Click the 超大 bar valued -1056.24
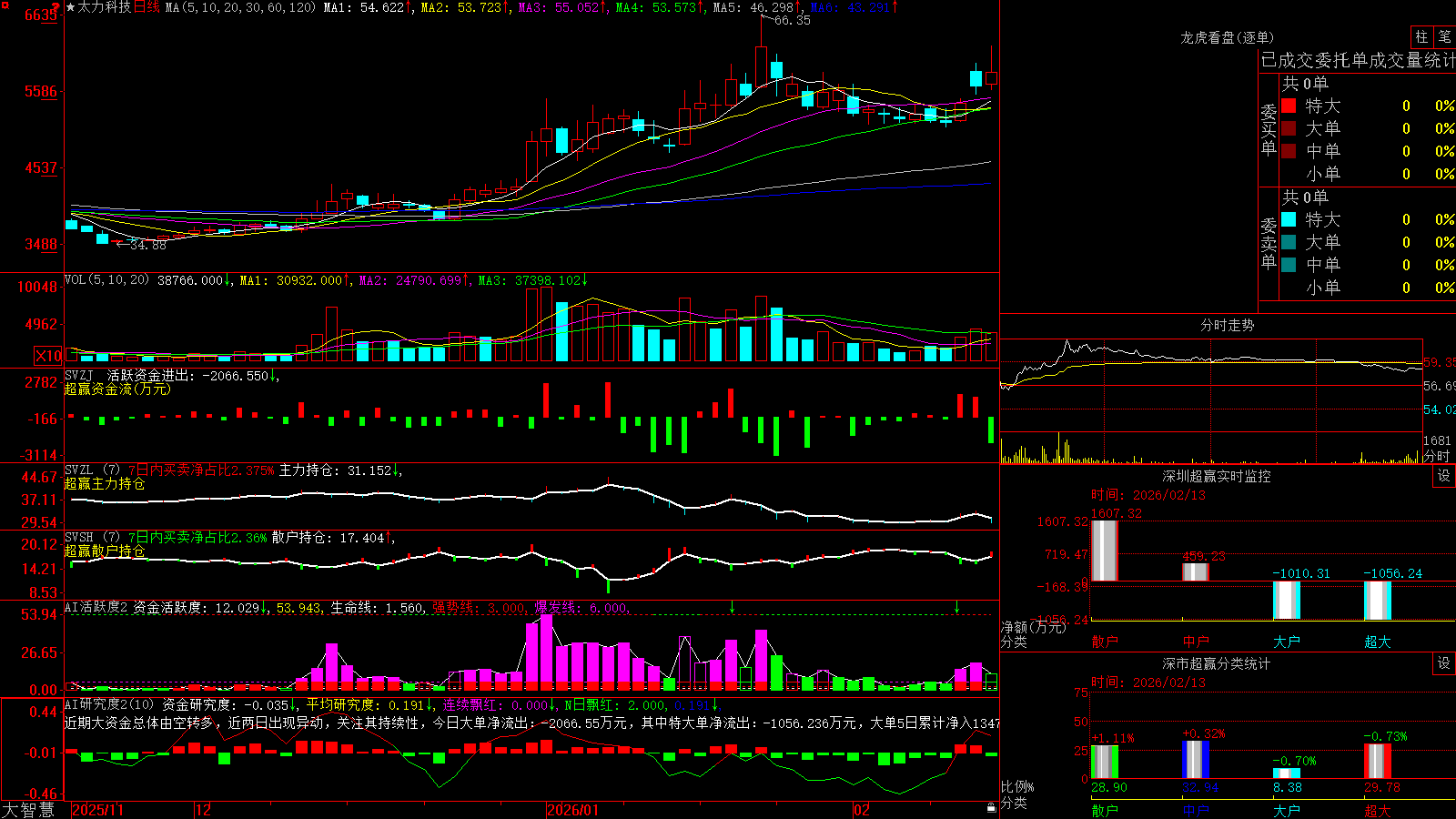Viewport: 1456px width, 819px height. 1377,601
